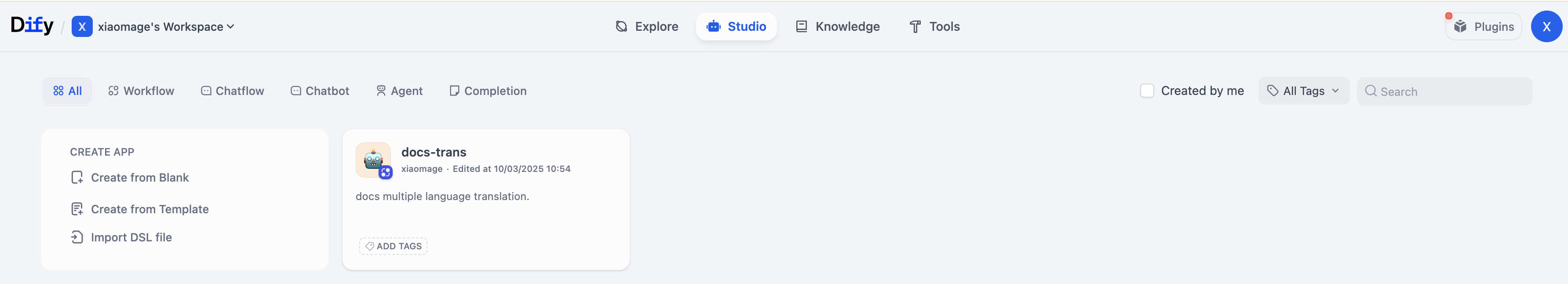The width and height of the screenshot is (1568, 284).
Task: Click the blue X workspace icon
Action: pos(81,27)
